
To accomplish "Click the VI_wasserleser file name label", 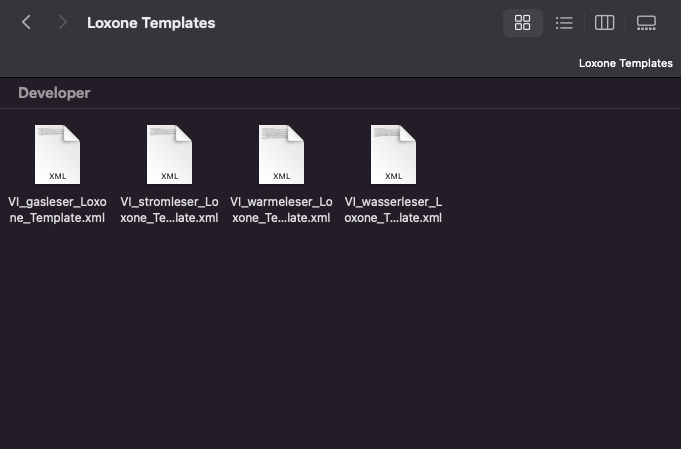I will point(393,210).
